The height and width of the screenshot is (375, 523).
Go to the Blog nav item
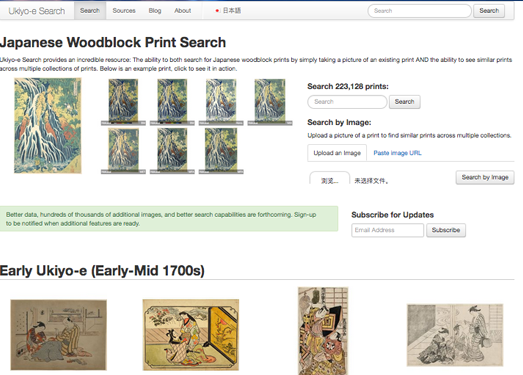155,11
